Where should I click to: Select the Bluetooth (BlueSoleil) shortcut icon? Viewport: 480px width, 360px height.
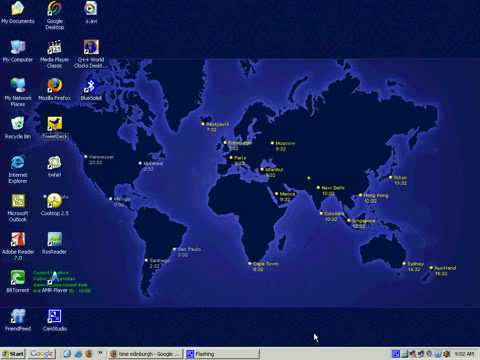[91, 89]
